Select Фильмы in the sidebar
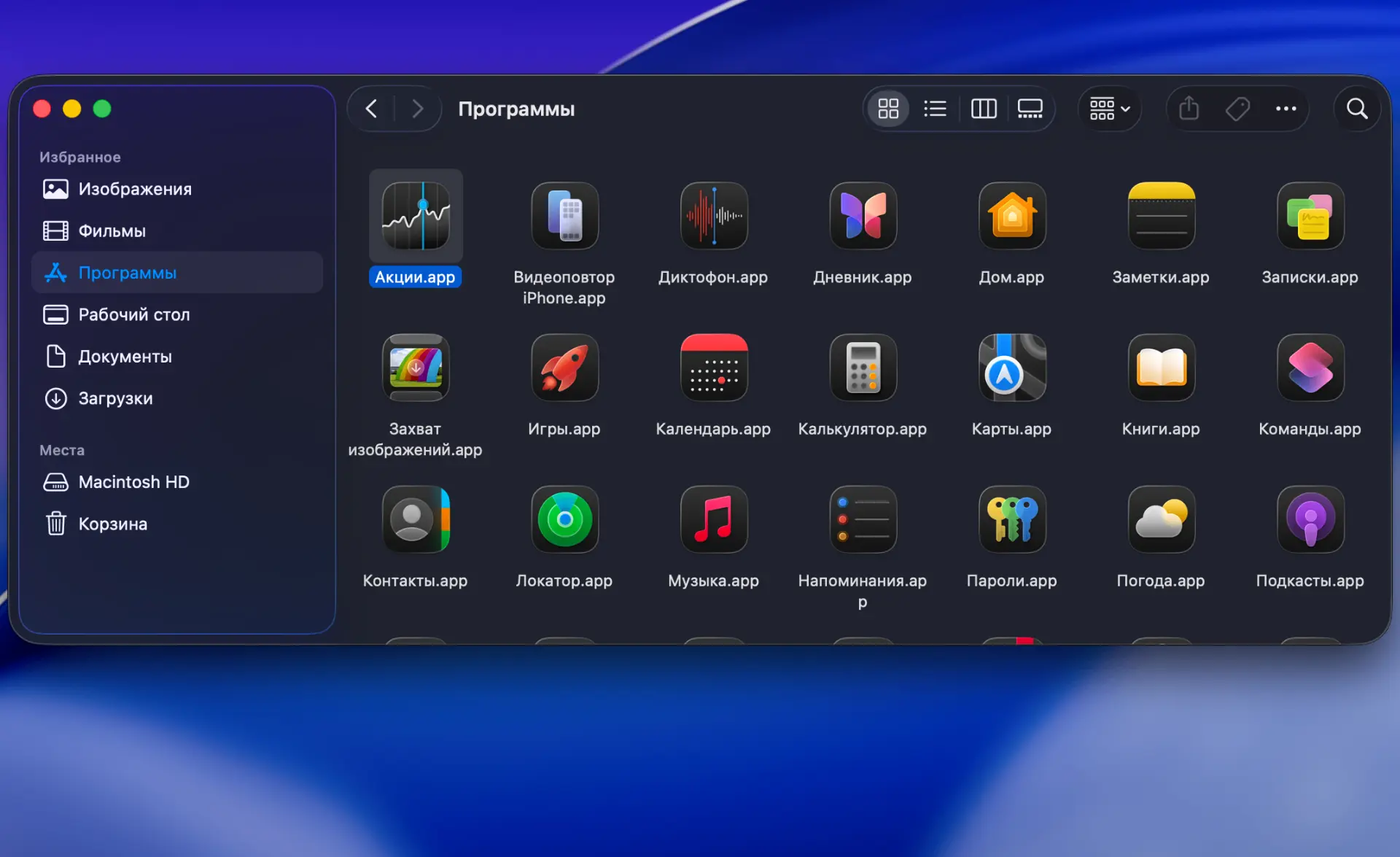The image size is (1400, 857). [x=177, y=230]
